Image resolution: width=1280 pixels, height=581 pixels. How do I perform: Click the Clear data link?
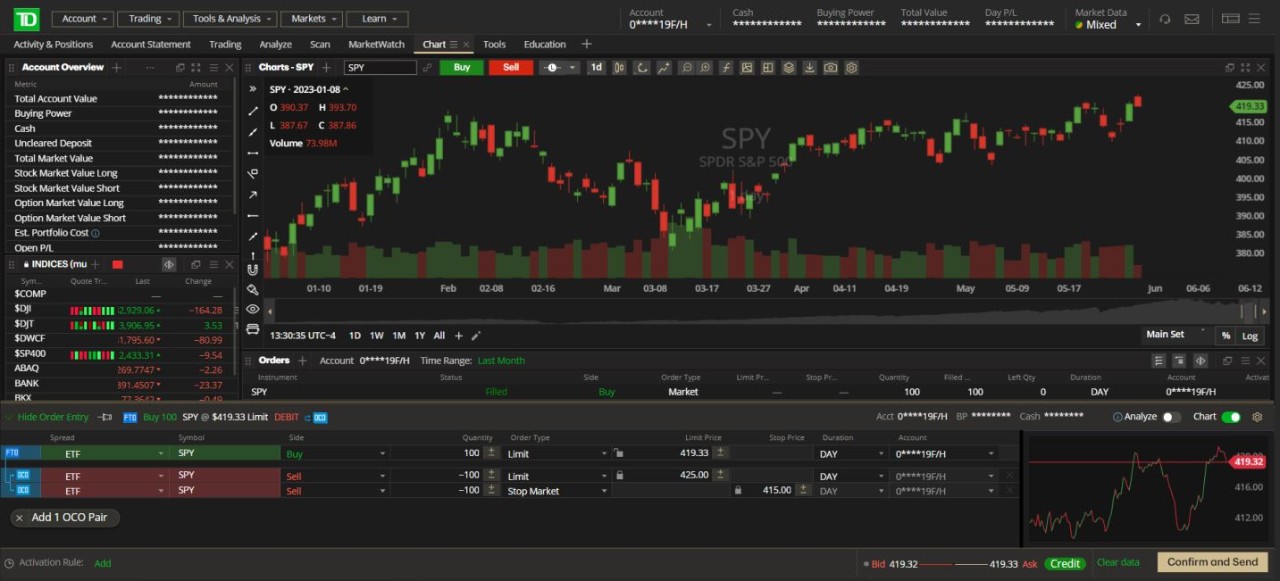(x=1118, y=562)
